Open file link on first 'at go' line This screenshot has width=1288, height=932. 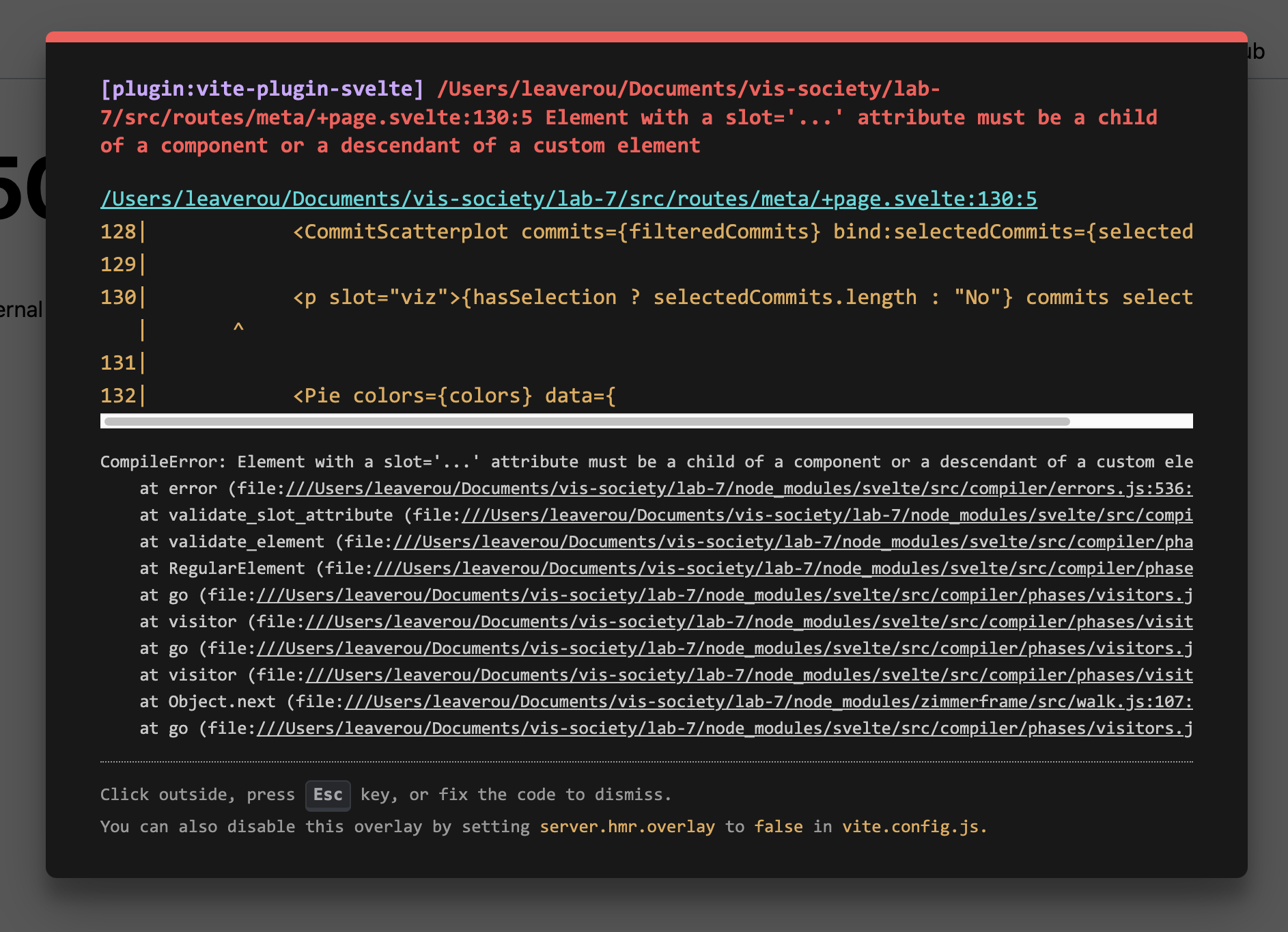coord(724,595)
